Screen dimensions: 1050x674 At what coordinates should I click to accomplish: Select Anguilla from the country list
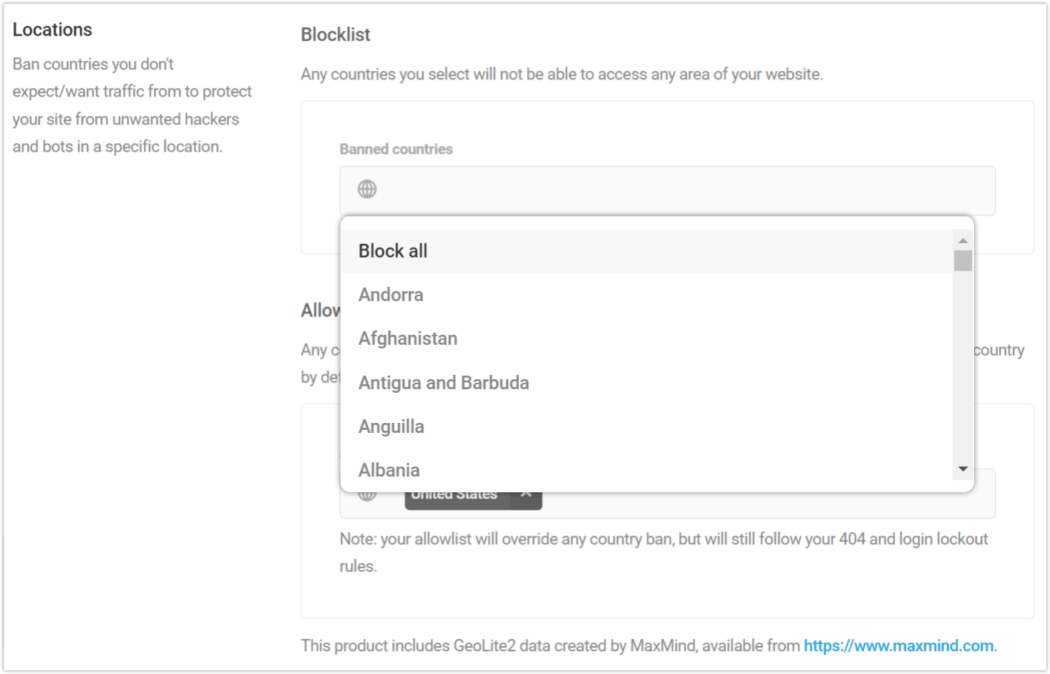[x=391, y=426]
